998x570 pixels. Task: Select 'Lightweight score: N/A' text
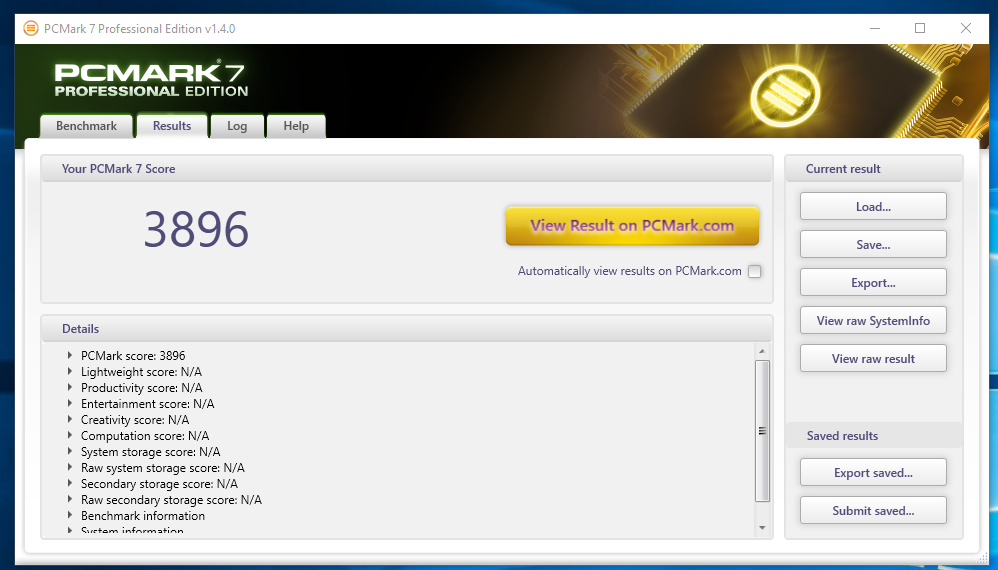[141, 372]
